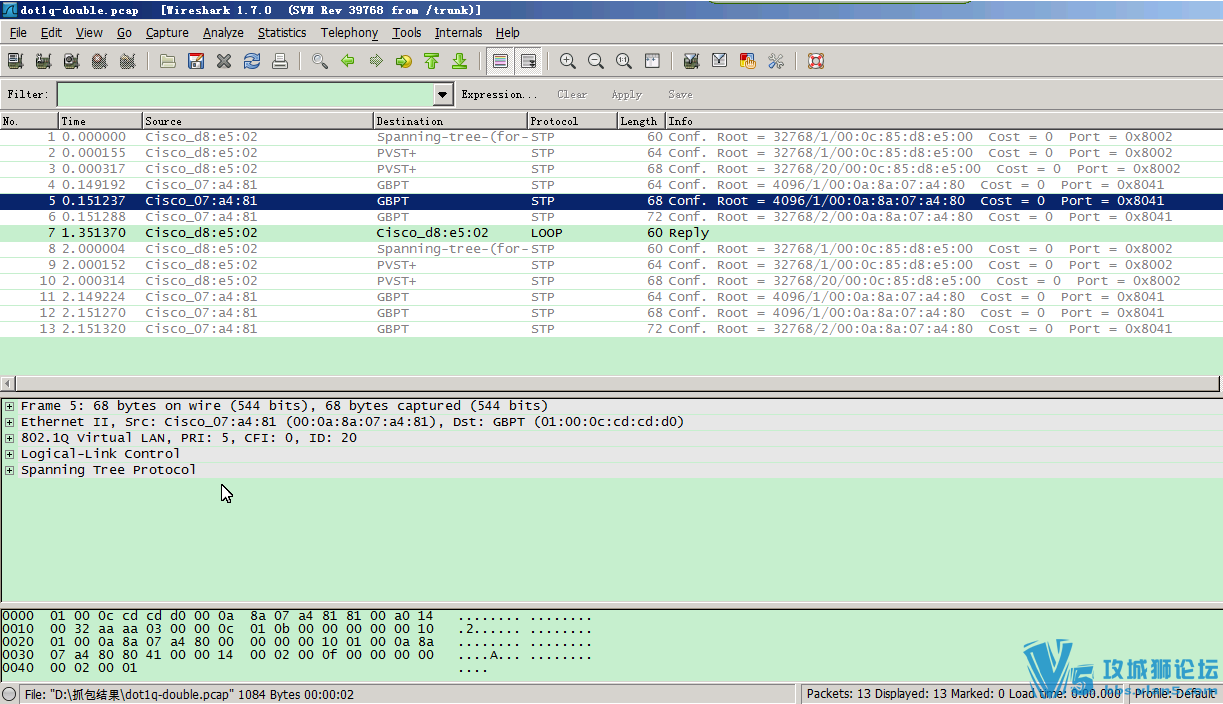Viewport: 1223px width, 704px height.
Task: Close this capture file using toolbar X
Action: [x=224, y=61]
